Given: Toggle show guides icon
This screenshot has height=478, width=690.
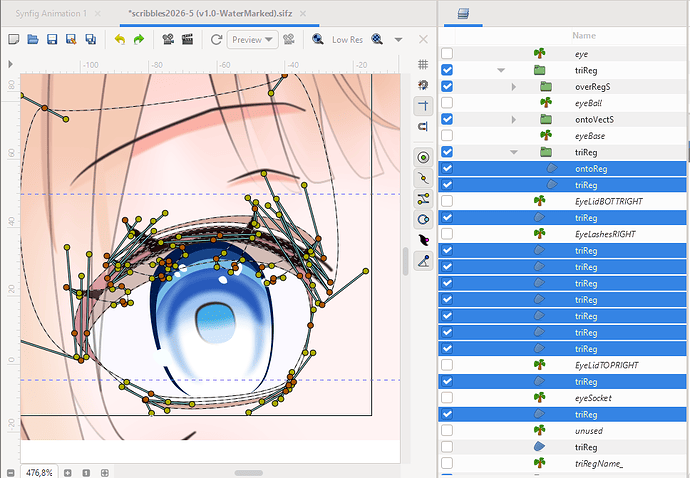Looking at the screenshot, I should tap(423, 106).
